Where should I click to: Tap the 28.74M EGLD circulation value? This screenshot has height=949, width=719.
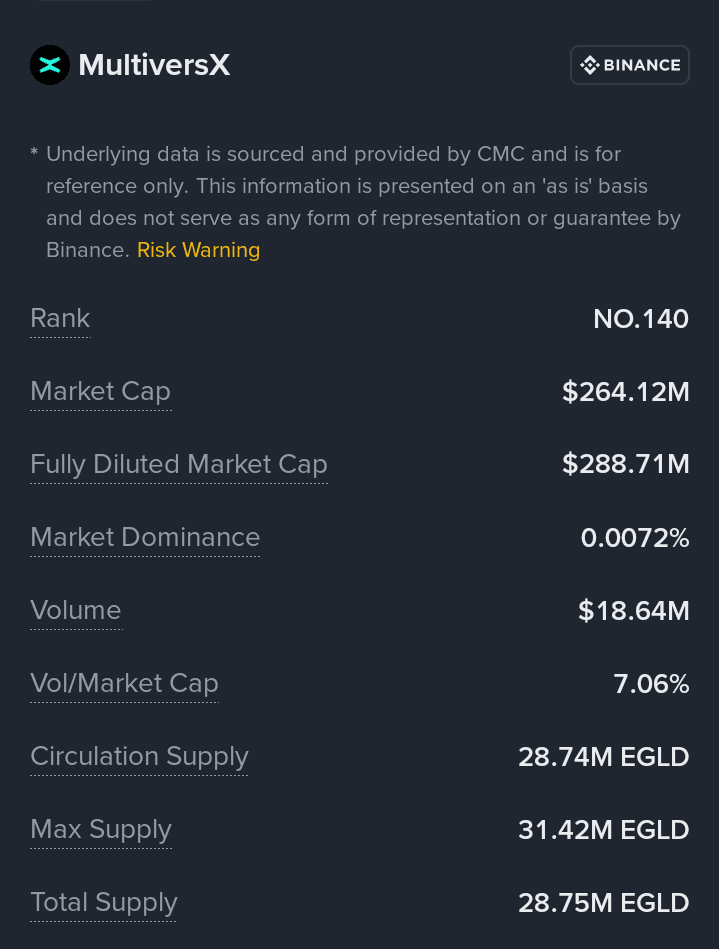point(603,757)
